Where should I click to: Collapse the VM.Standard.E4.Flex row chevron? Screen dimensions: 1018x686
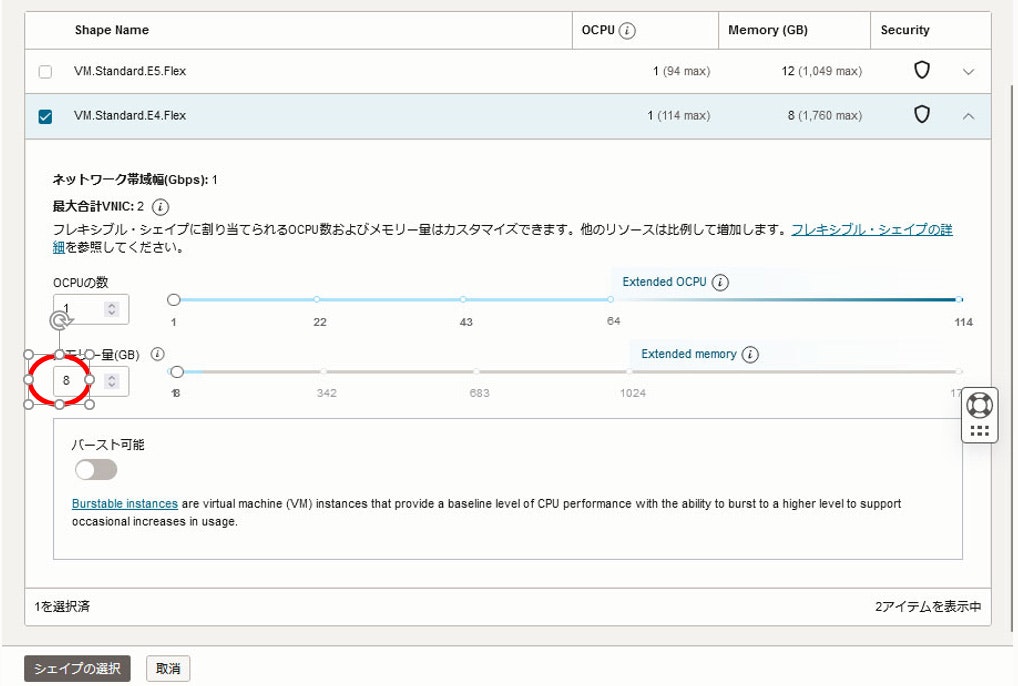[968, 116]
